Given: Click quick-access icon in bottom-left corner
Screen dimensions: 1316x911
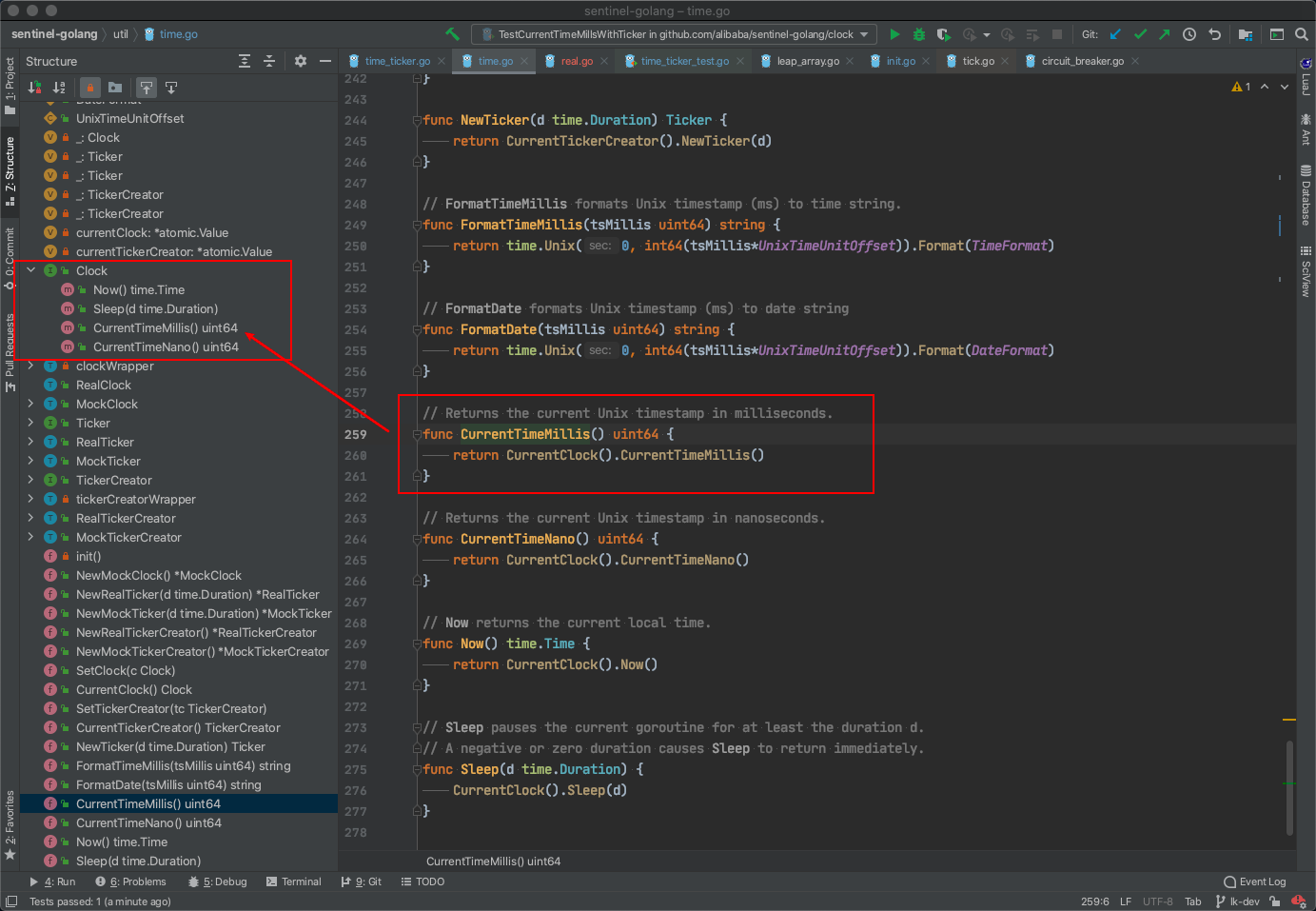Looking at the screenshot, I should 10,901.
